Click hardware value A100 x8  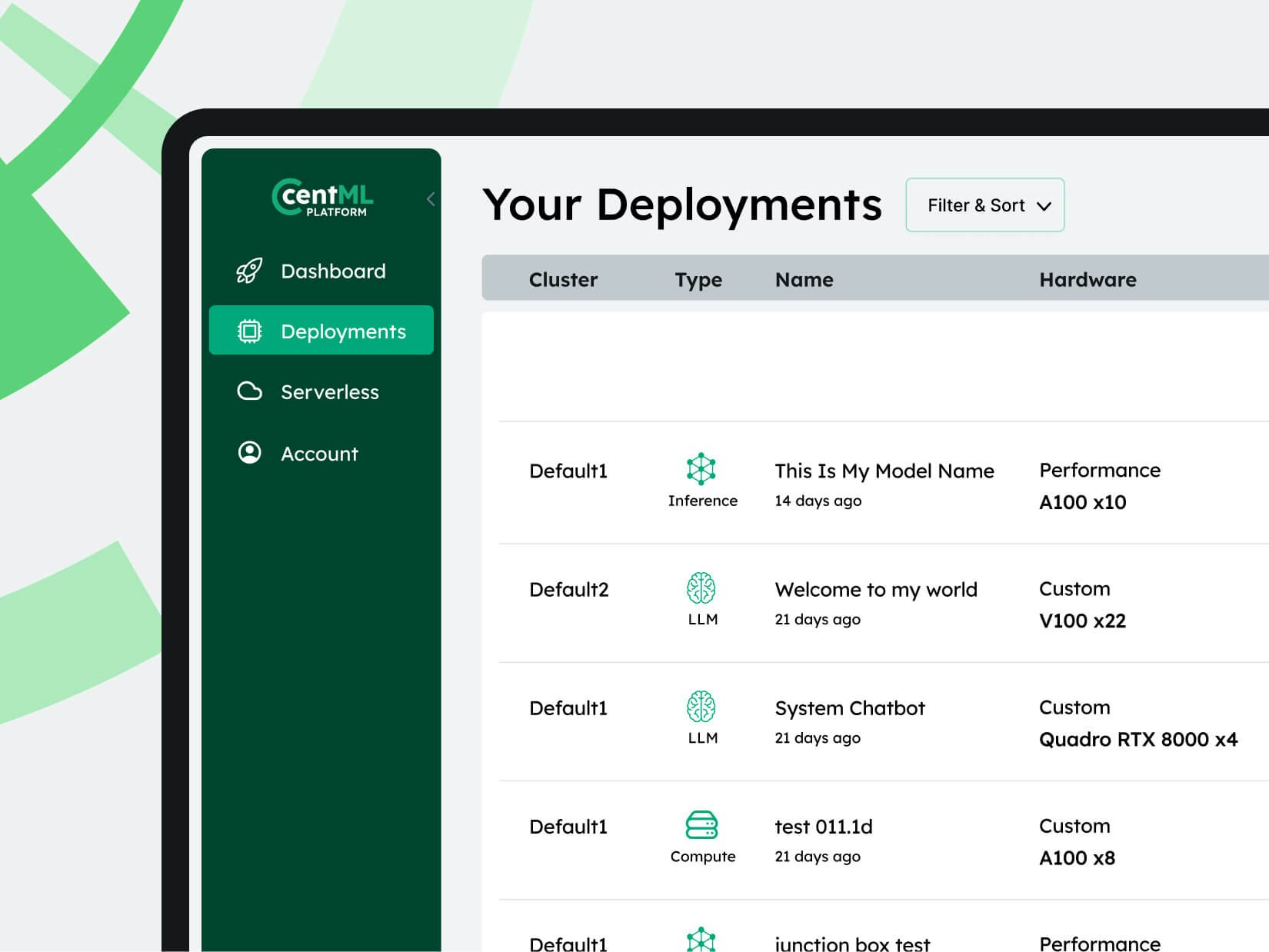coord(1077,857)
